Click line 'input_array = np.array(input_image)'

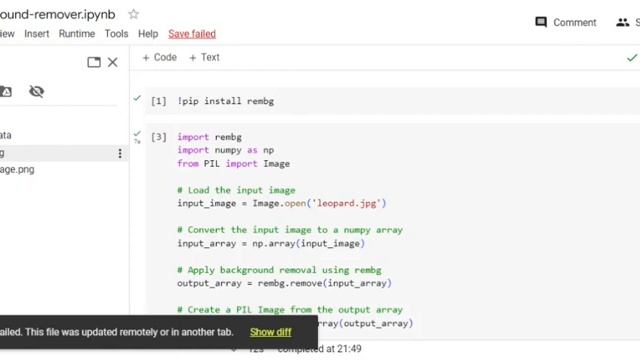tap(271, 243)
